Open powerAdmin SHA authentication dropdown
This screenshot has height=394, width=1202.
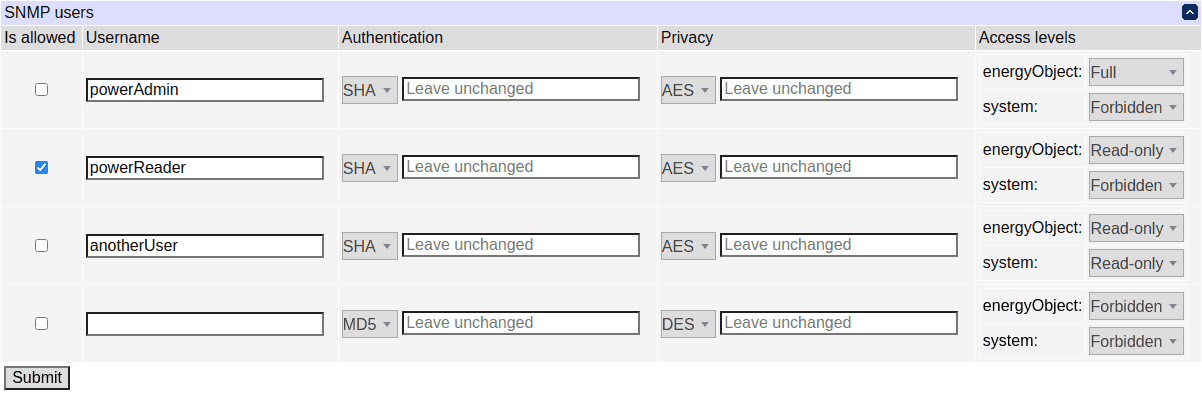(369, 90)
